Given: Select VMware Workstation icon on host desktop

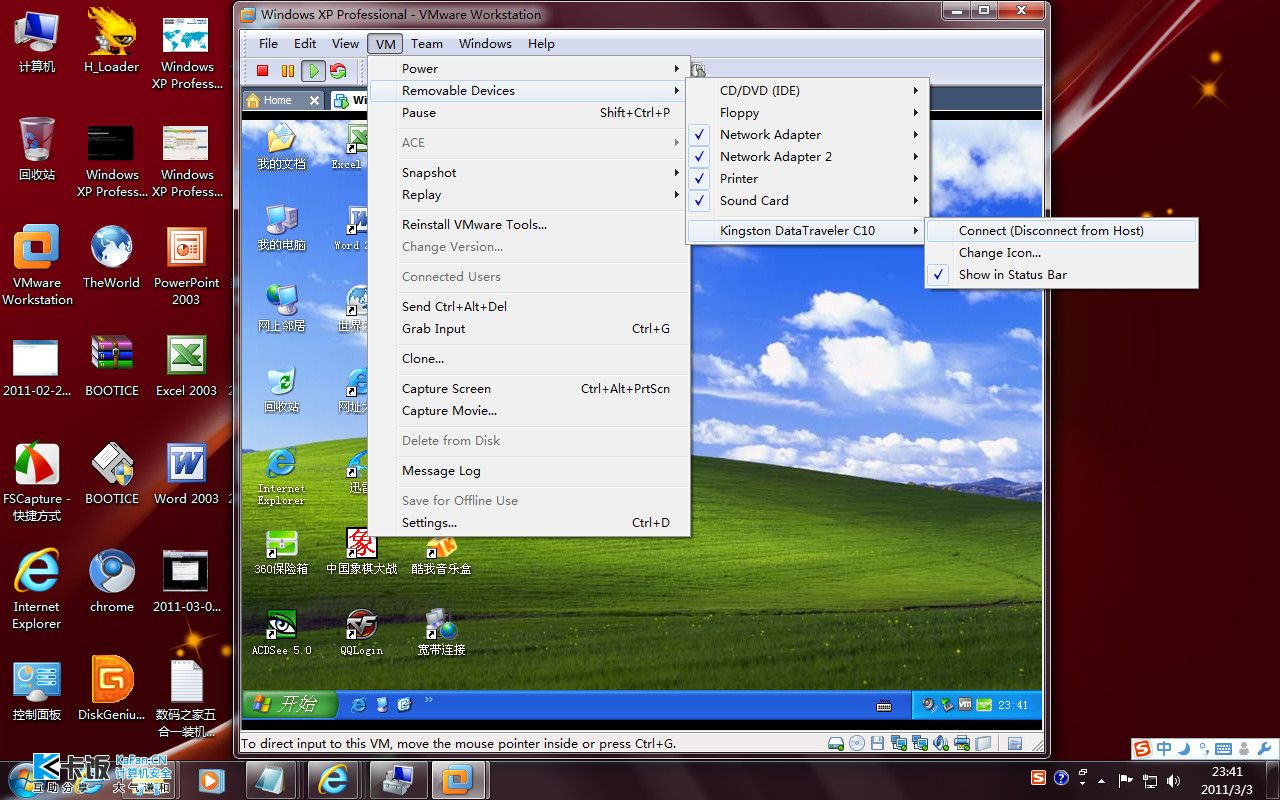Looking at the screenshot, I should [37, 265].
